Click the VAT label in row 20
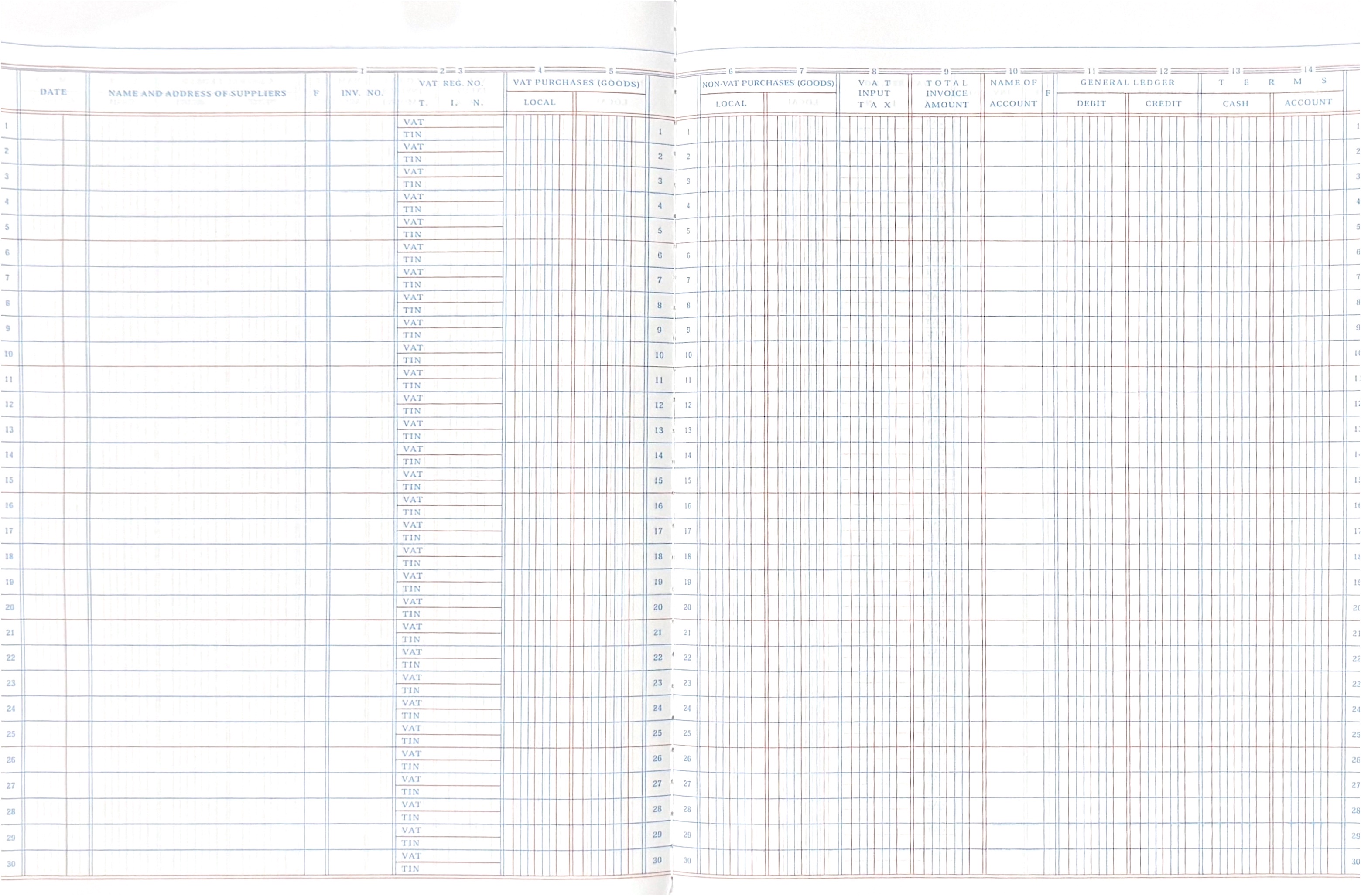Viewport: 1361px width, 896px height. point(412,601)
